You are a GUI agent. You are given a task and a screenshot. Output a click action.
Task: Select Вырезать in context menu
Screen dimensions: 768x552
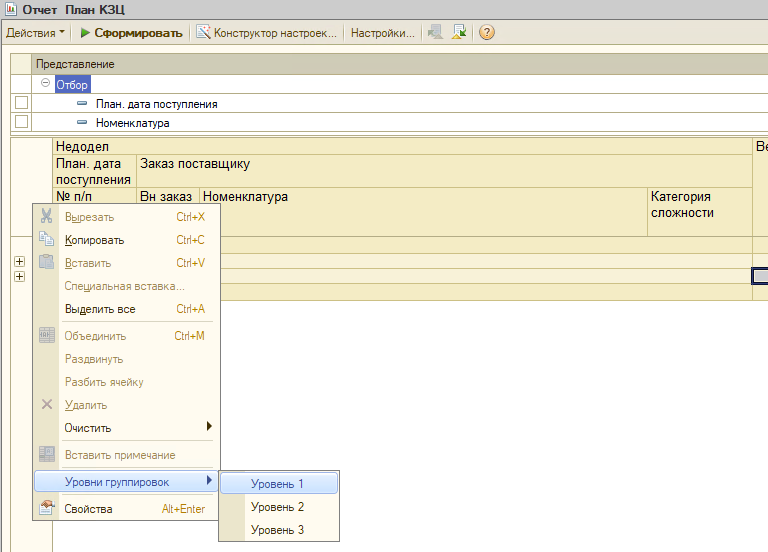click(126, 217)
